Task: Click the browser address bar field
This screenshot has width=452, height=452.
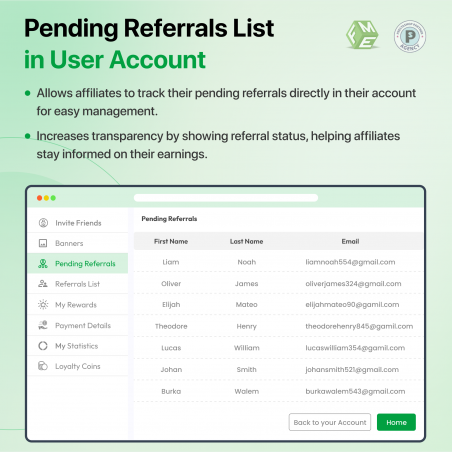Action: [226, 198]
